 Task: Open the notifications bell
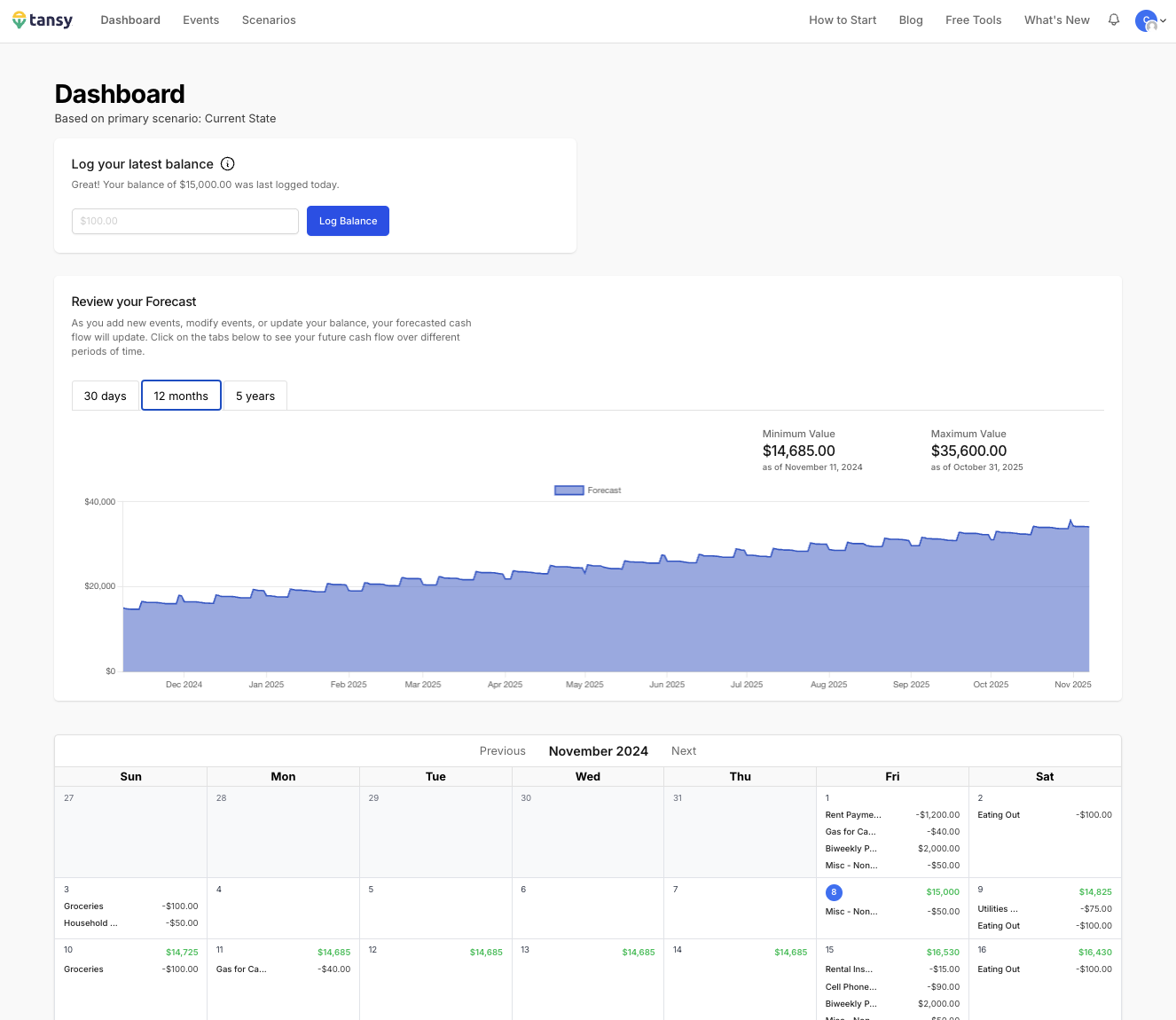(x=1114, y=20)
